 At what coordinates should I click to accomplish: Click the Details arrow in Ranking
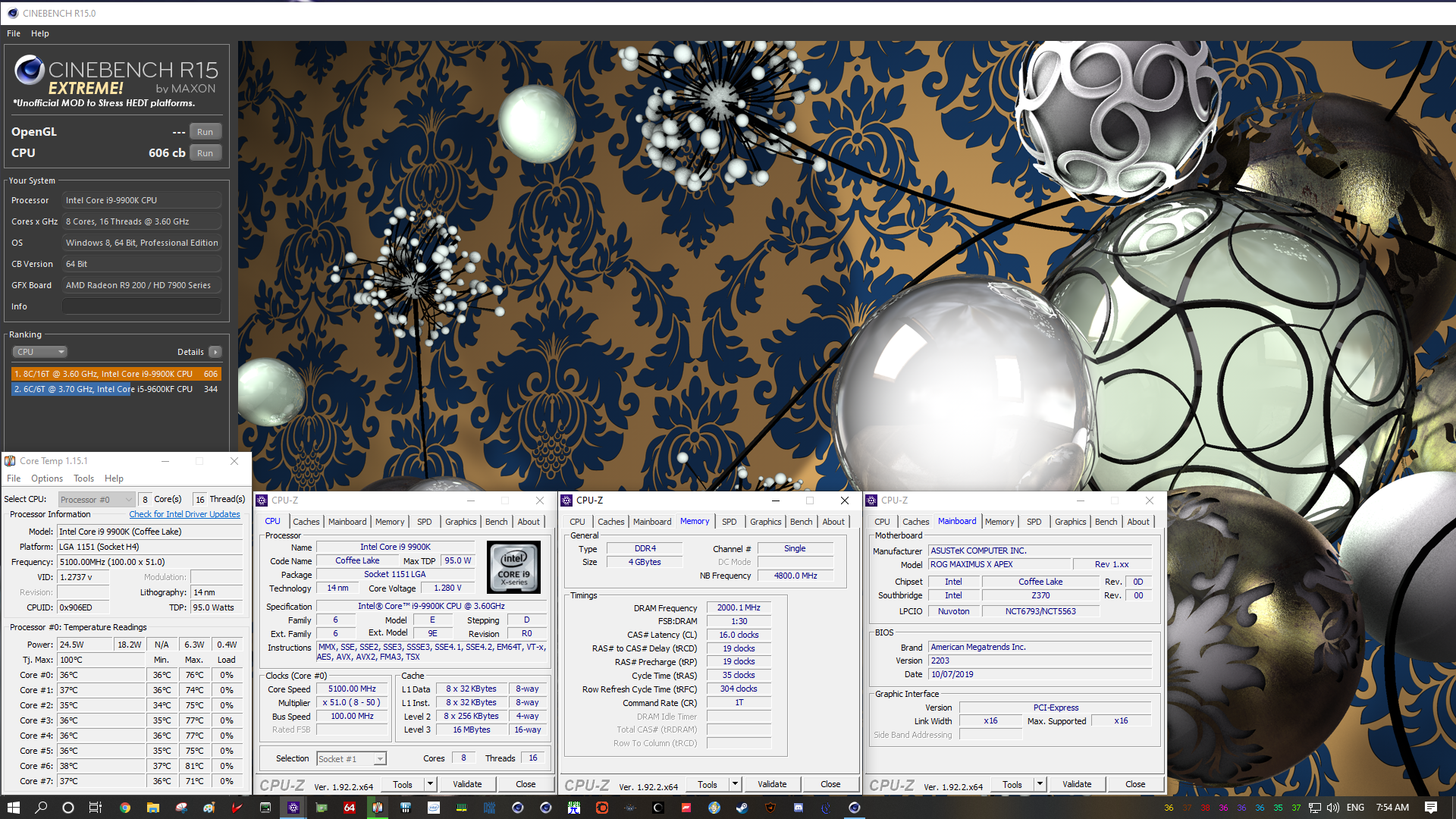point(215,352)
